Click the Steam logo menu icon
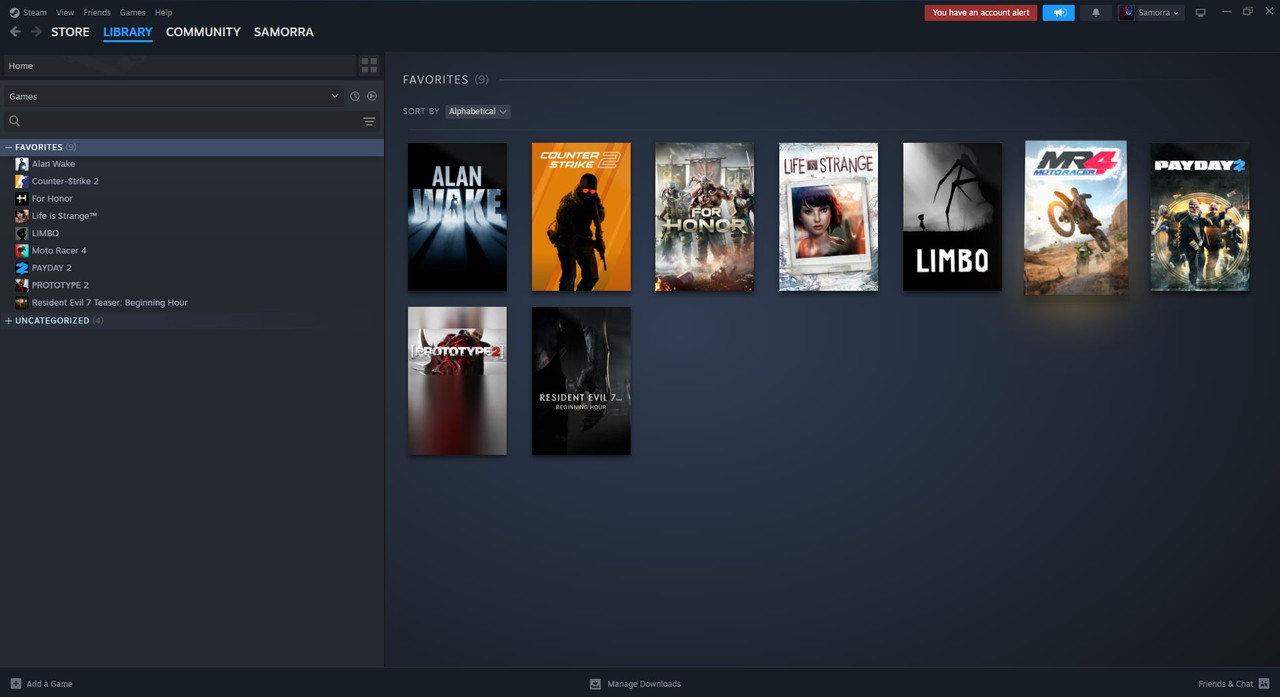The image size is (1280, 697). coord(14,12)
